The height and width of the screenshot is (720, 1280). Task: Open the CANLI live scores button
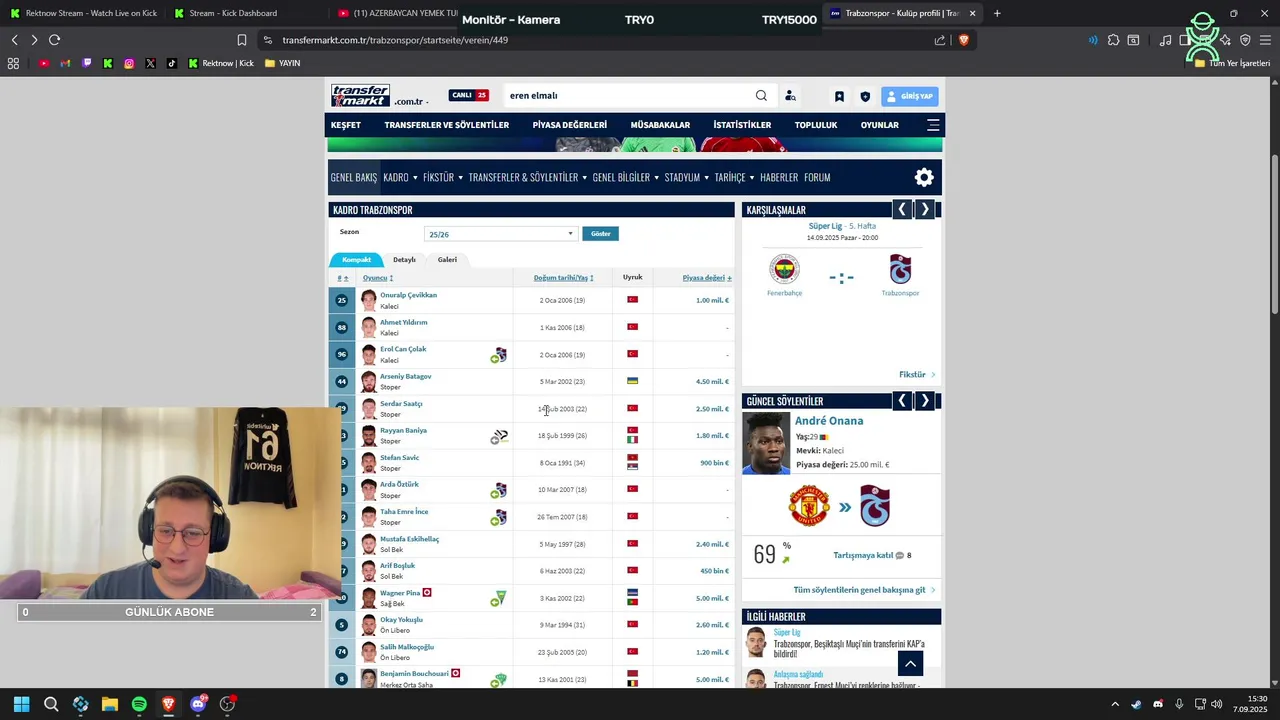click(x=468, y=95)
